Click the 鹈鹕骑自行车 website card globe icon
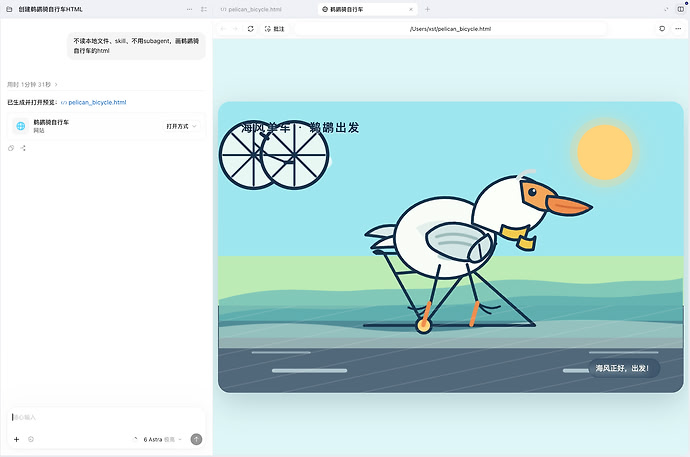The image size is (690, 457). (x=21, y=126)
